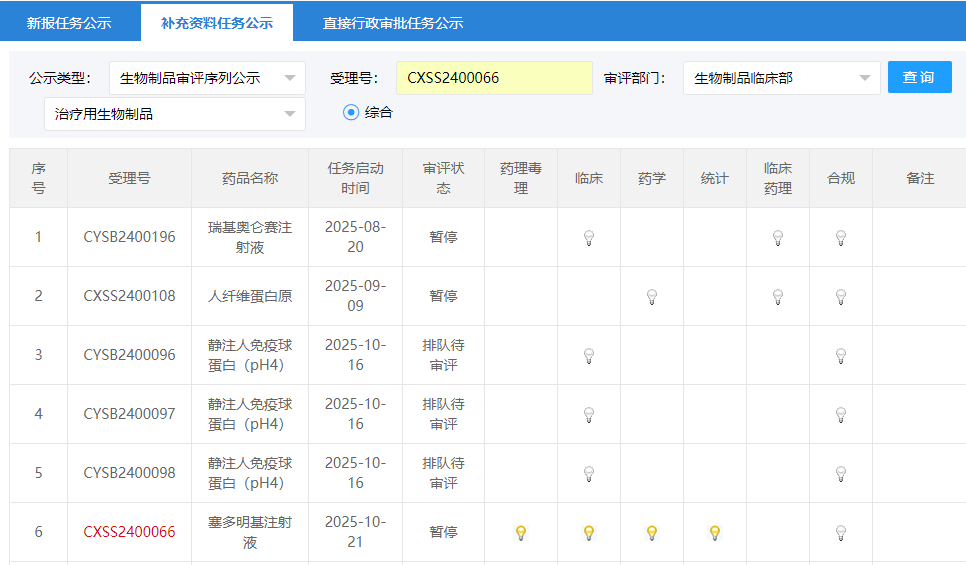Click the 临床药理 bulb icon for CYSB2400196
This screenshot has height=565, width=966.
(778, 238)
